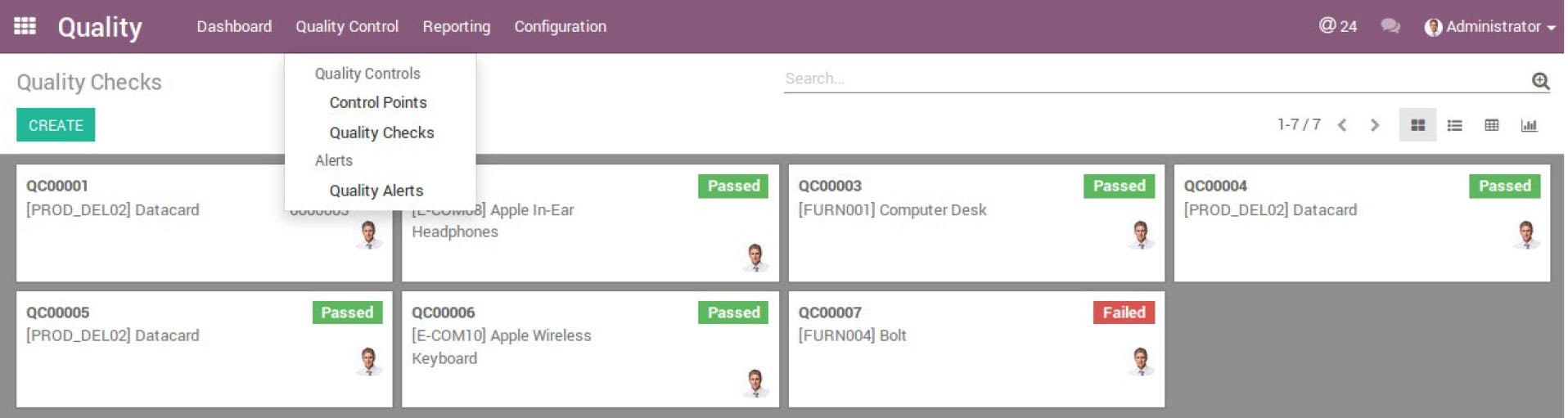
Task: Switch to pivot table view icon
Action: [1491, 125]
